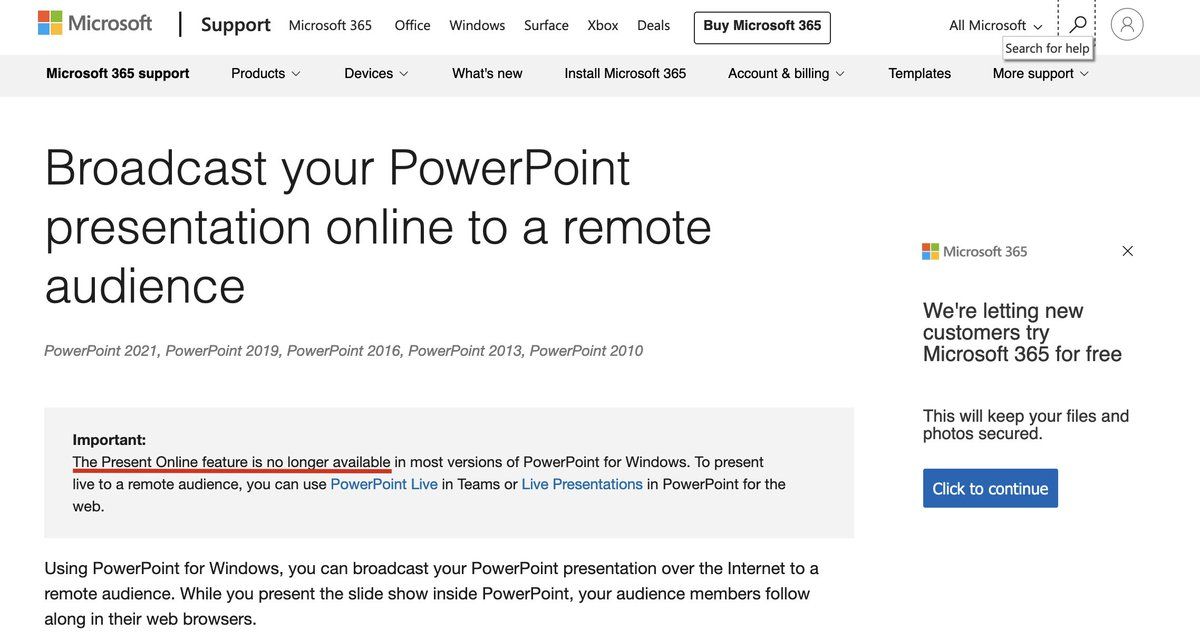Open the search magnifier icon
1200x640 pixels.
pyautogui.click(x=1078, y=24)
